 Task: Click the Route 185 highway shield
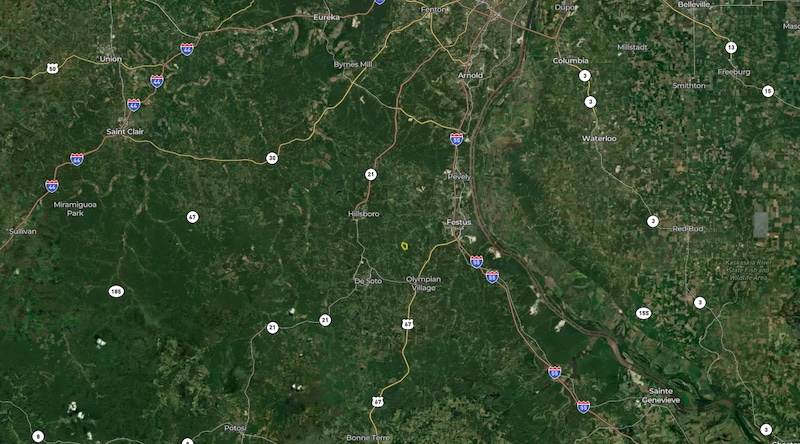[116, 292]
